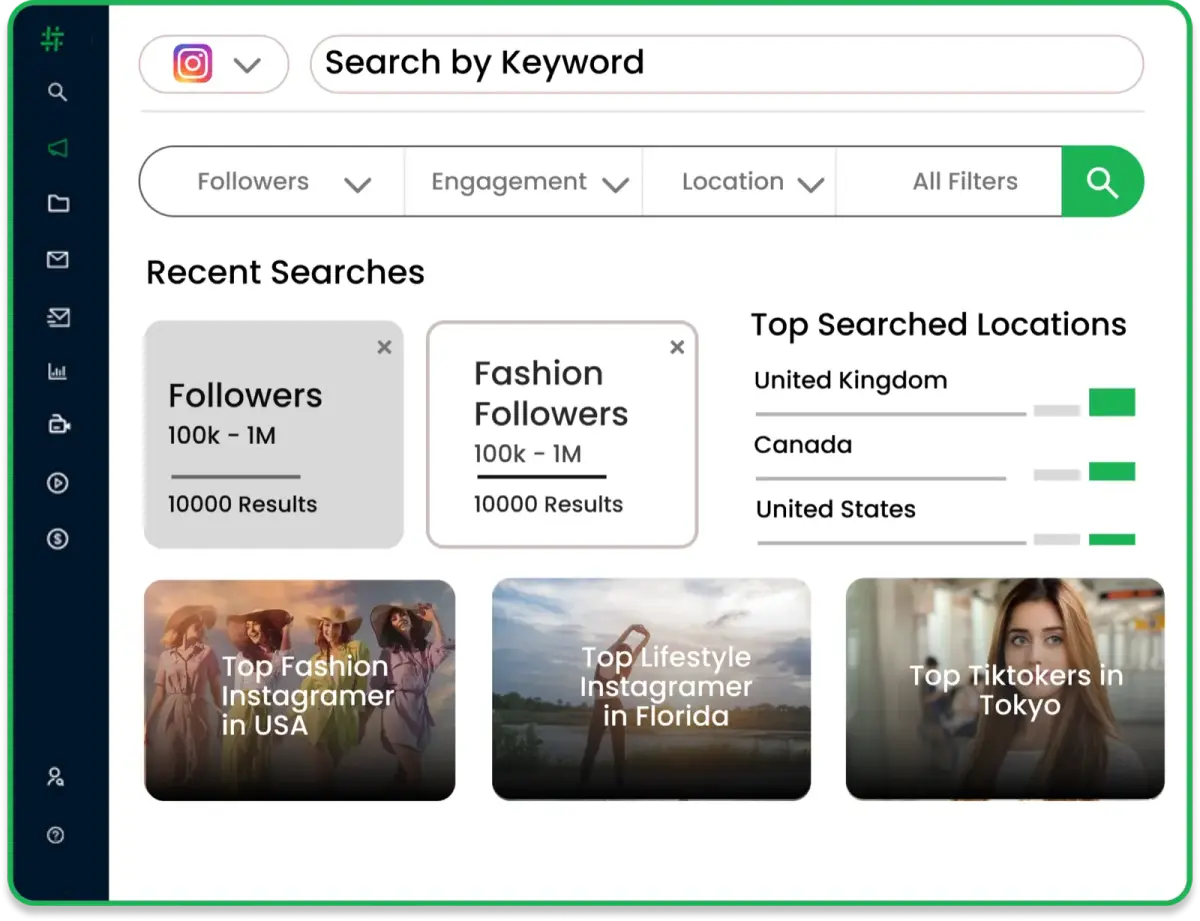
Task: Open the video camera icon in sidebar
Action: (x=59, y=425)
